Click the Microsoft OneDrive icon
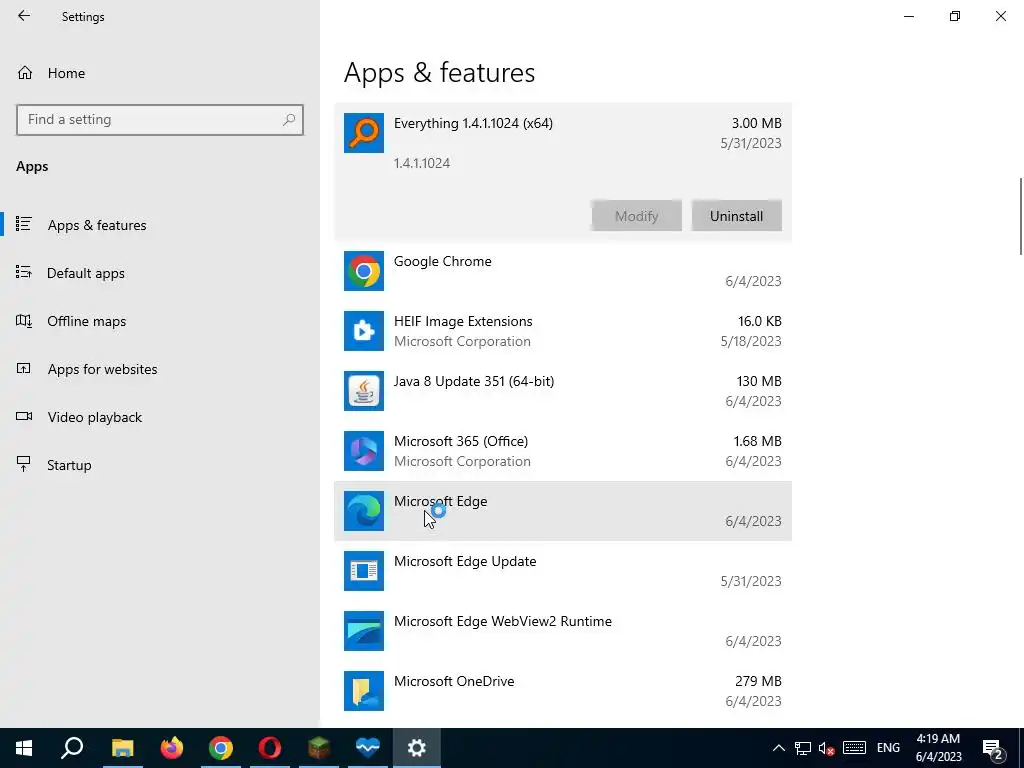The height and width of the screenshot is (768, 1024). [364, 692]
